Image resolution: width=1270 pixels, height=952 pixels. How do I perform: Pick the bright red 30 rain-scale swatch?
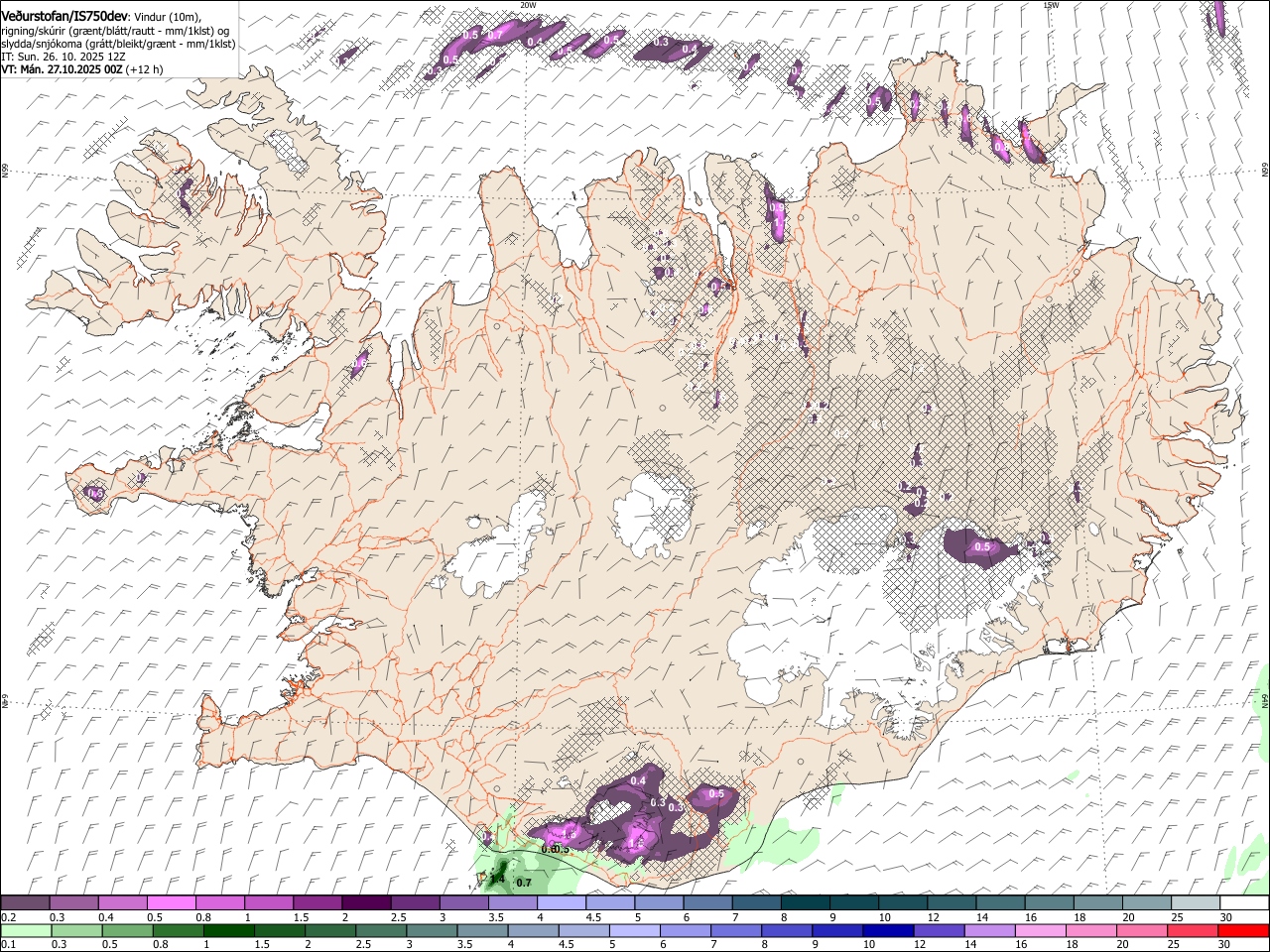click(1244, 930)
